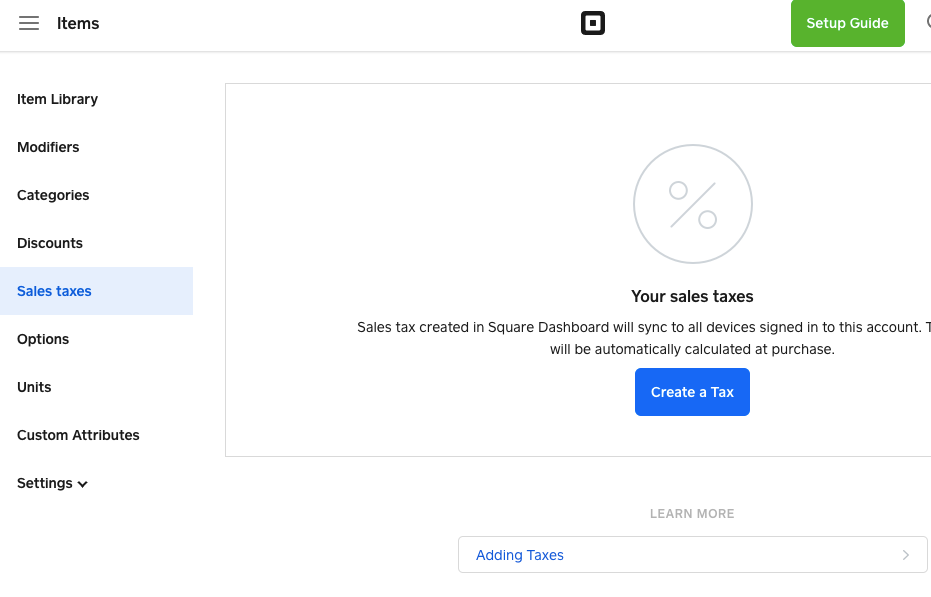Open Options in the sidebar
Screen dimensions: 931x597
(x=43, y=339)
